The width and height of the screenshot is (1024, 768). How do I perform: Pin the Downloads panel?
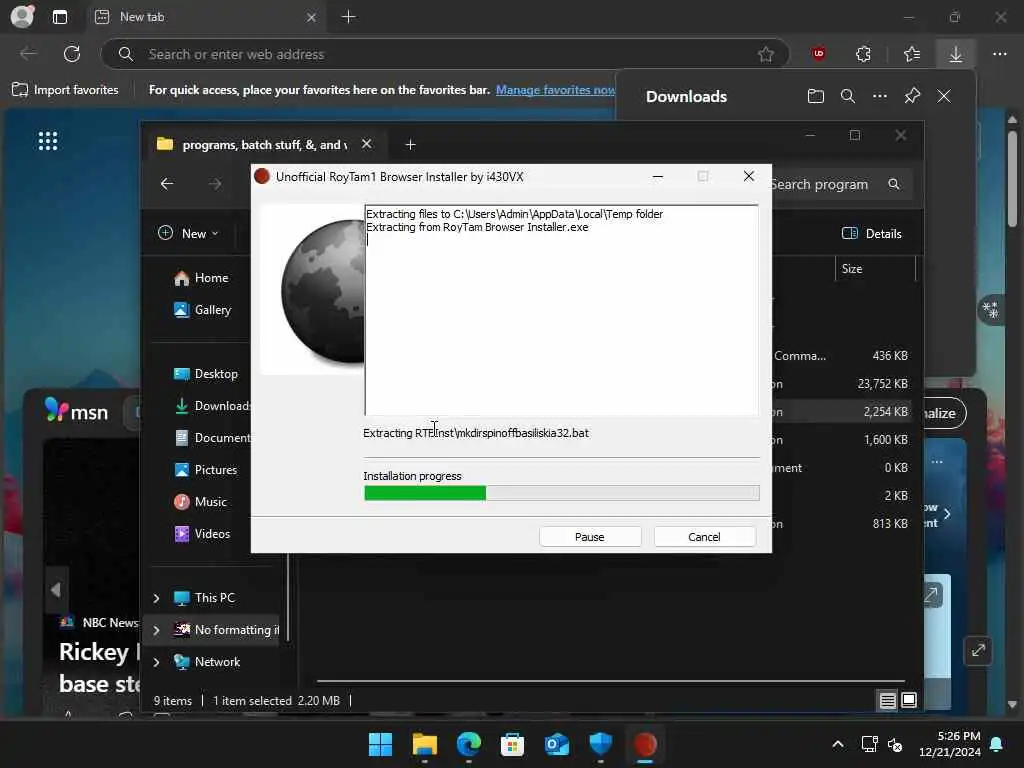pos(912,97)
